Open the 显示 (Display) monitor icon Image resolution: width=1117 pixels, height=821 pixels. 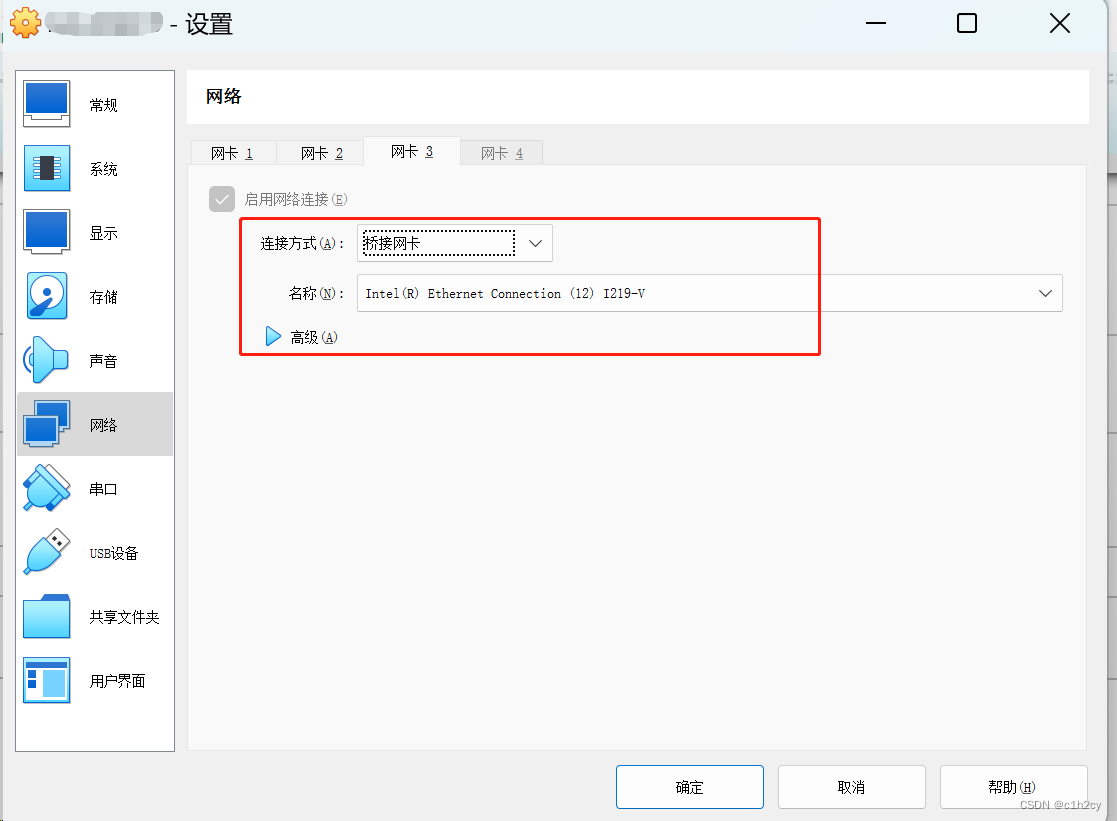(x=46, y=232)
